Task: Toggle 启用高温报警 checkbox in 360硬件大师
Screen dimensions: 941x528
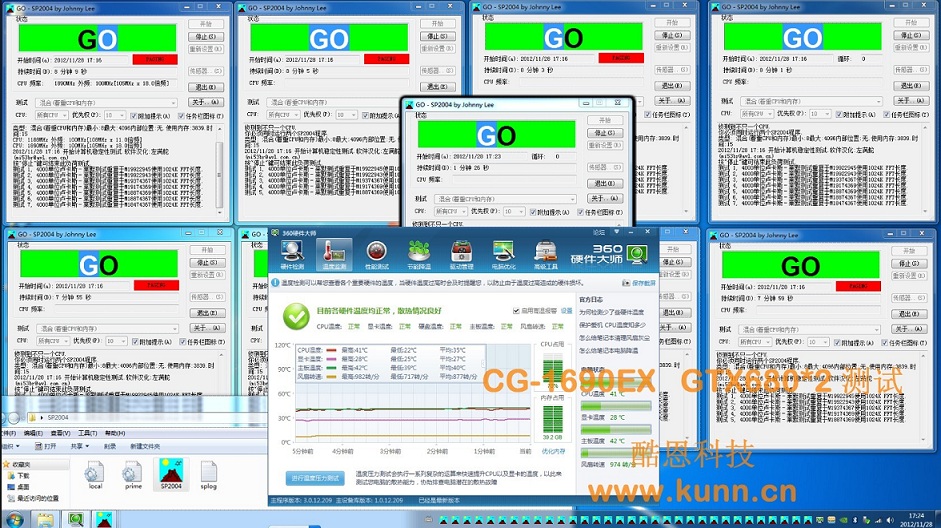Action: pos(516,311)
